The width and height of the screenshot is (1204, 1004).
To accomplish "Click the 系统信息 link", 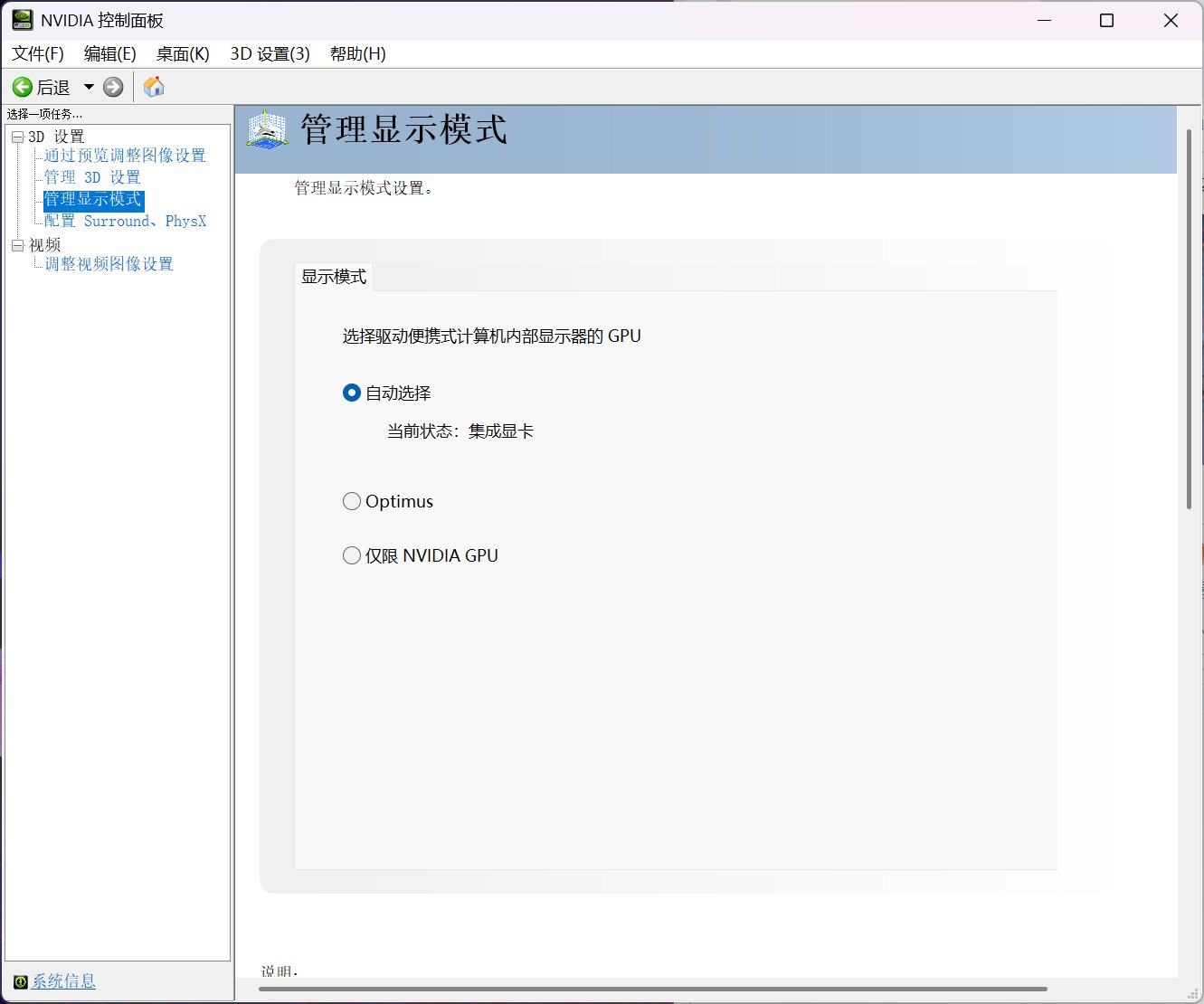I will [63, 981].
